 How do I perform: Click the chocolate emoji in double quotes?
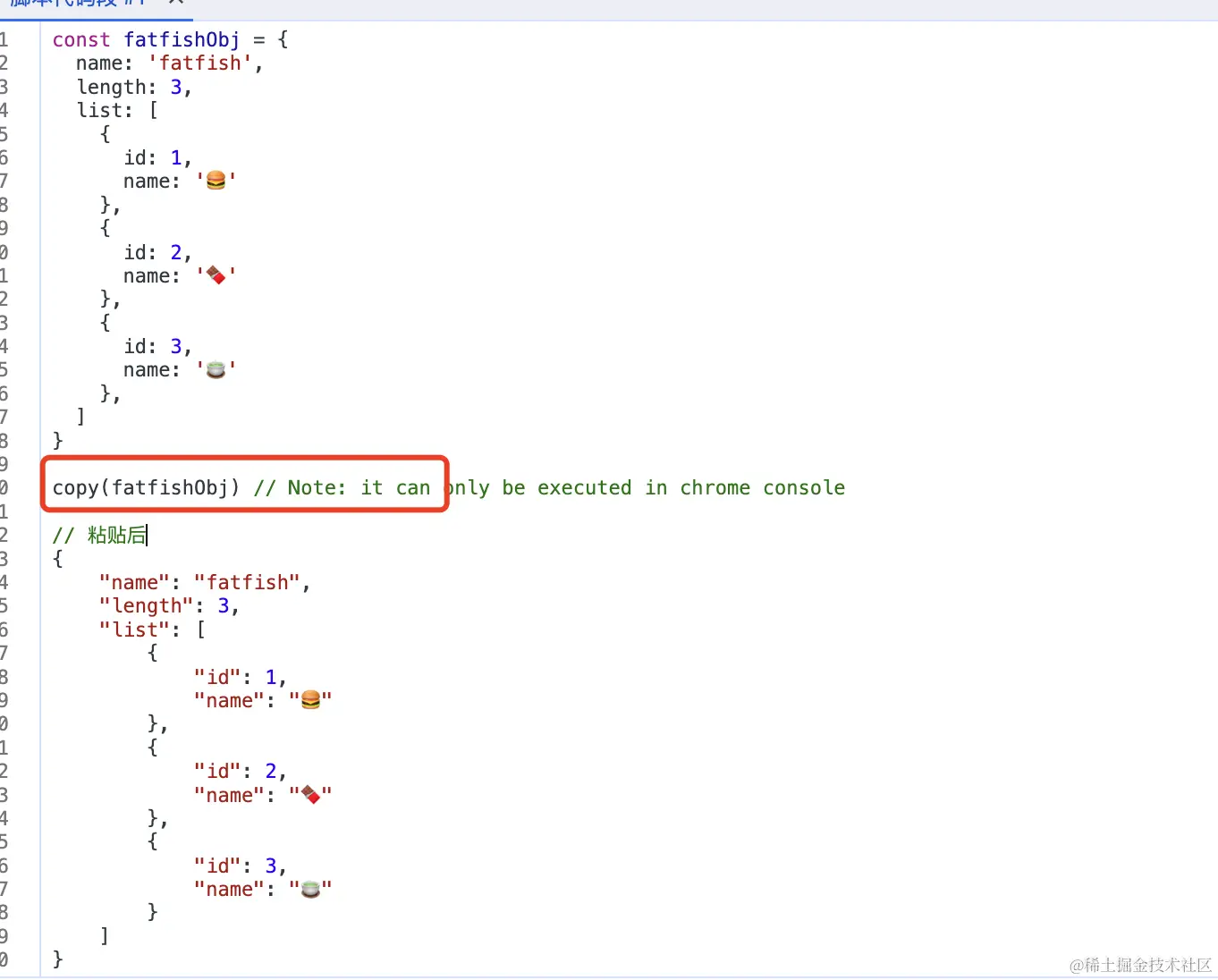coord(310,795)
